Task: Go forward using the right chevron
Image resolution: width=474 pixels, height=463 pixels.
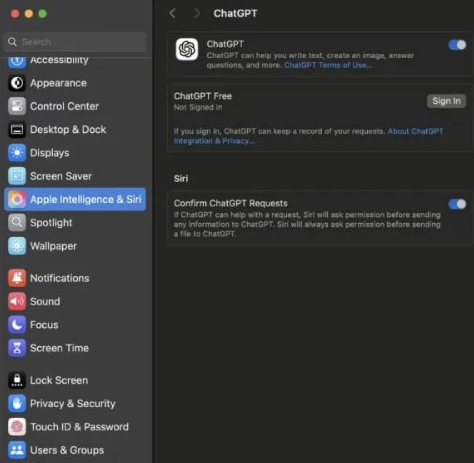Action: [197, 13]
